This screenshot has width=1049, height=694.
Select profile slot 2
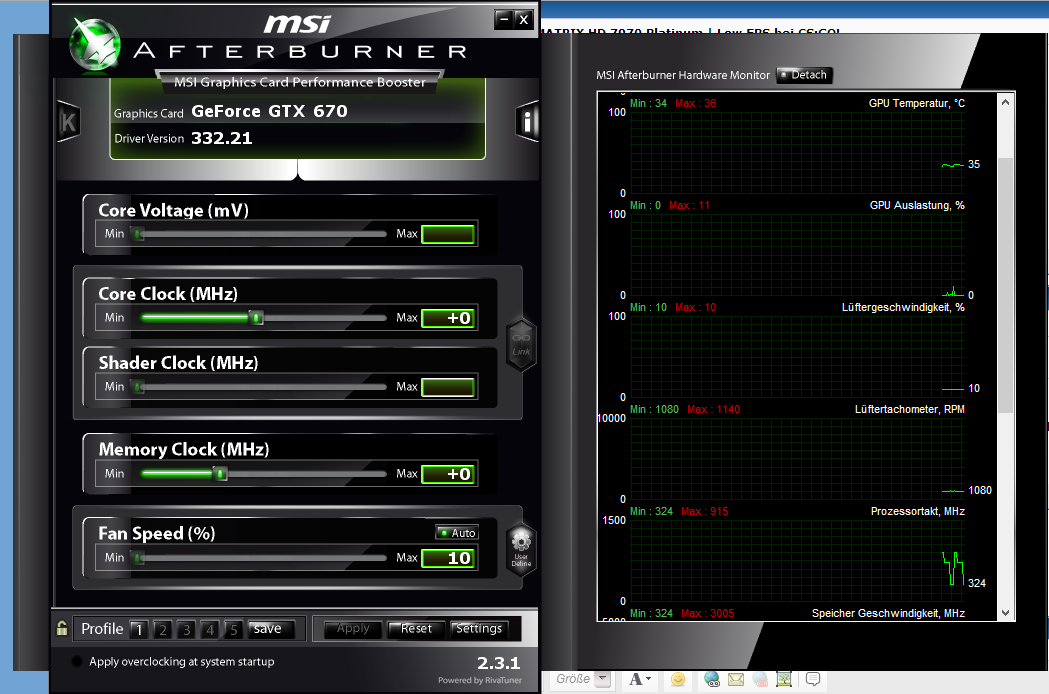coord(163,629)
